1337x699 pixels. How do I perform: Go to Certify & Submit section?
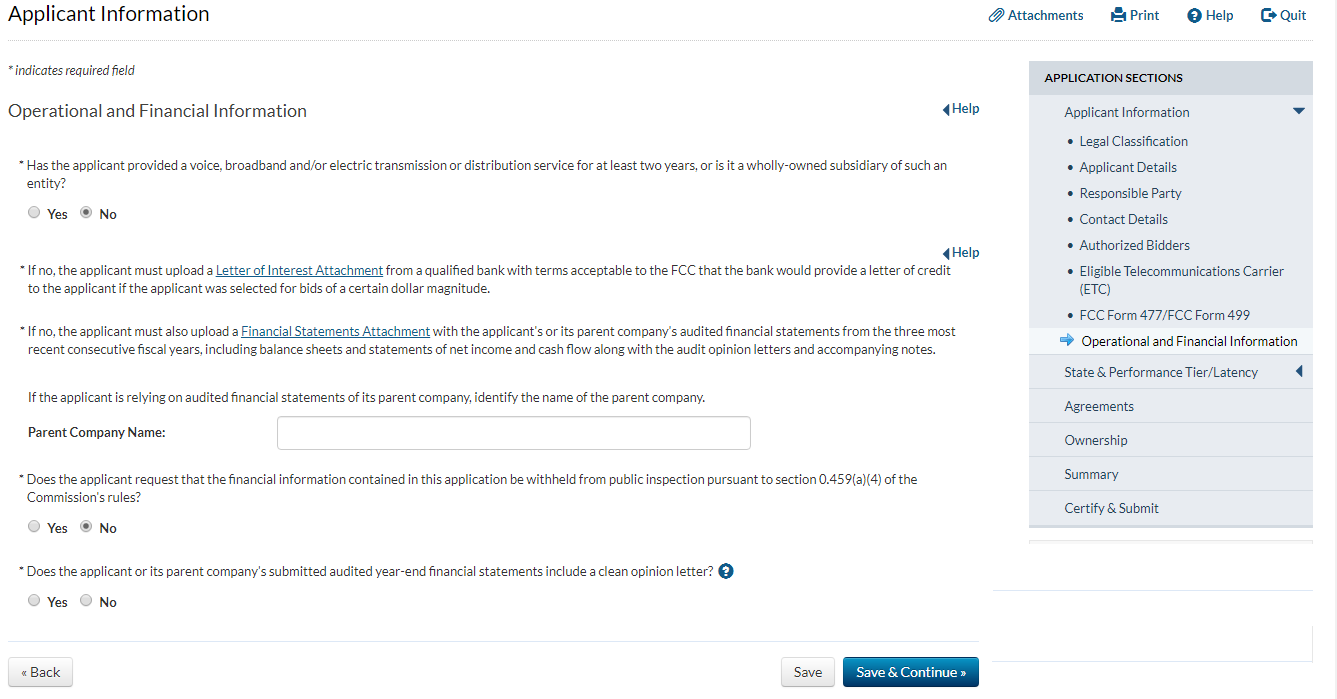(x=1111, y=508)
